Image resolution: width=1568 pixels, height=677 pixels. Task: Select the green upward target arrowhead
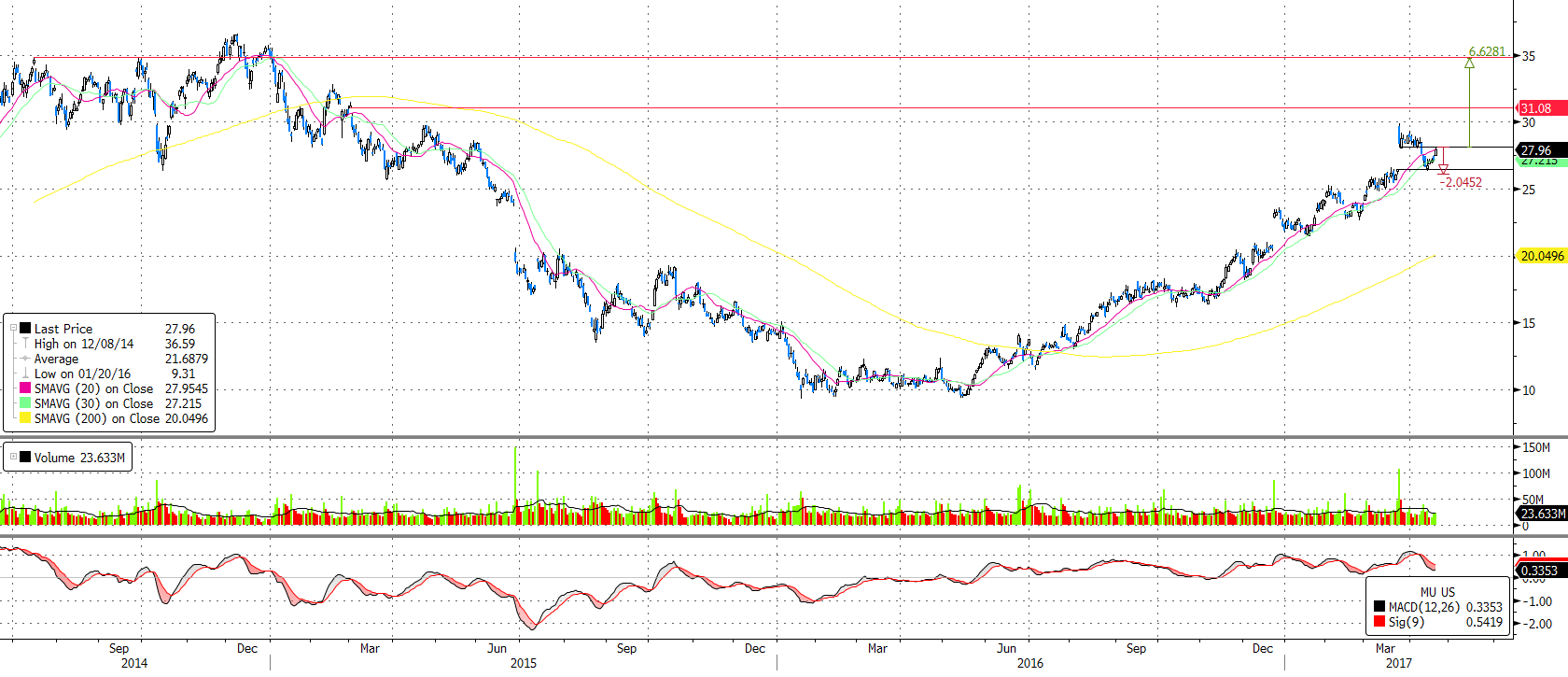point(1469,63)
